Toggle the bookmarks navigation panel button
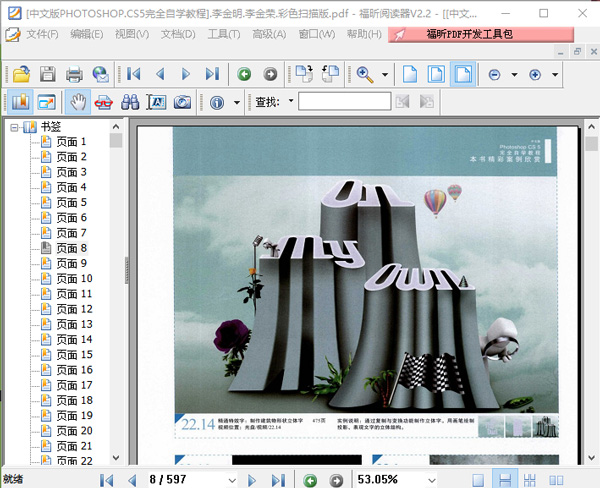Viewport: 600px width, 488px height. point(21,102)
